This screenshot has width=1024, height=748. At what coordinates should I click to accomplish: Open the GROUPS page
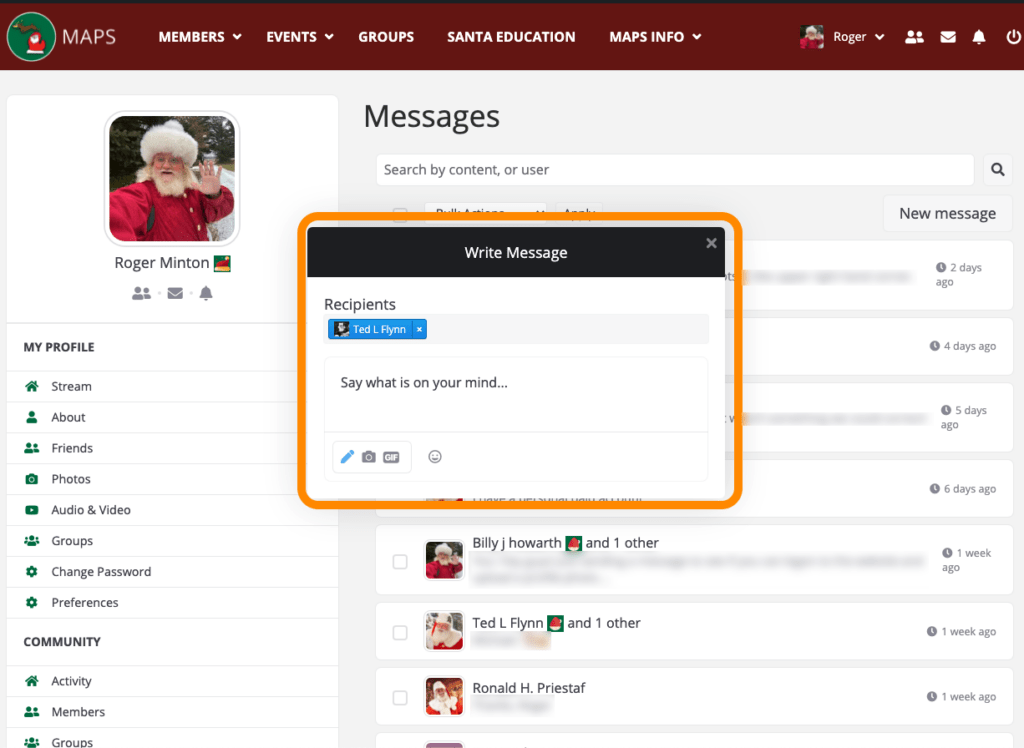pyautogui.click(x=386, y=37)
